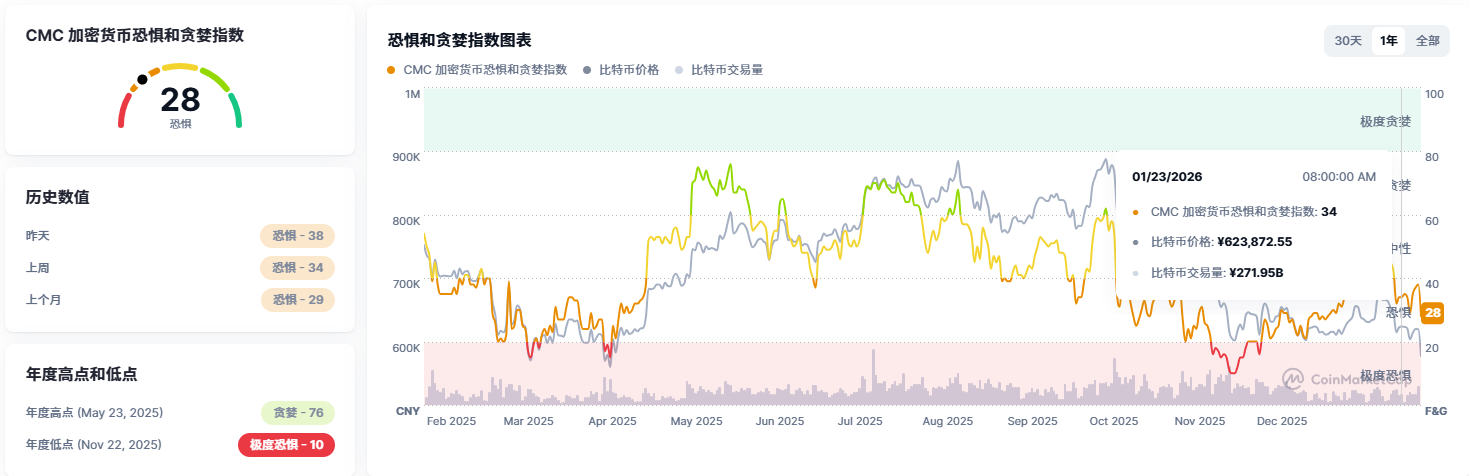Image resolution: width=1469 pixels, height=476 pixels.
Task: Click the red segment of the gauge arc
Action: (x=123, y=111)
